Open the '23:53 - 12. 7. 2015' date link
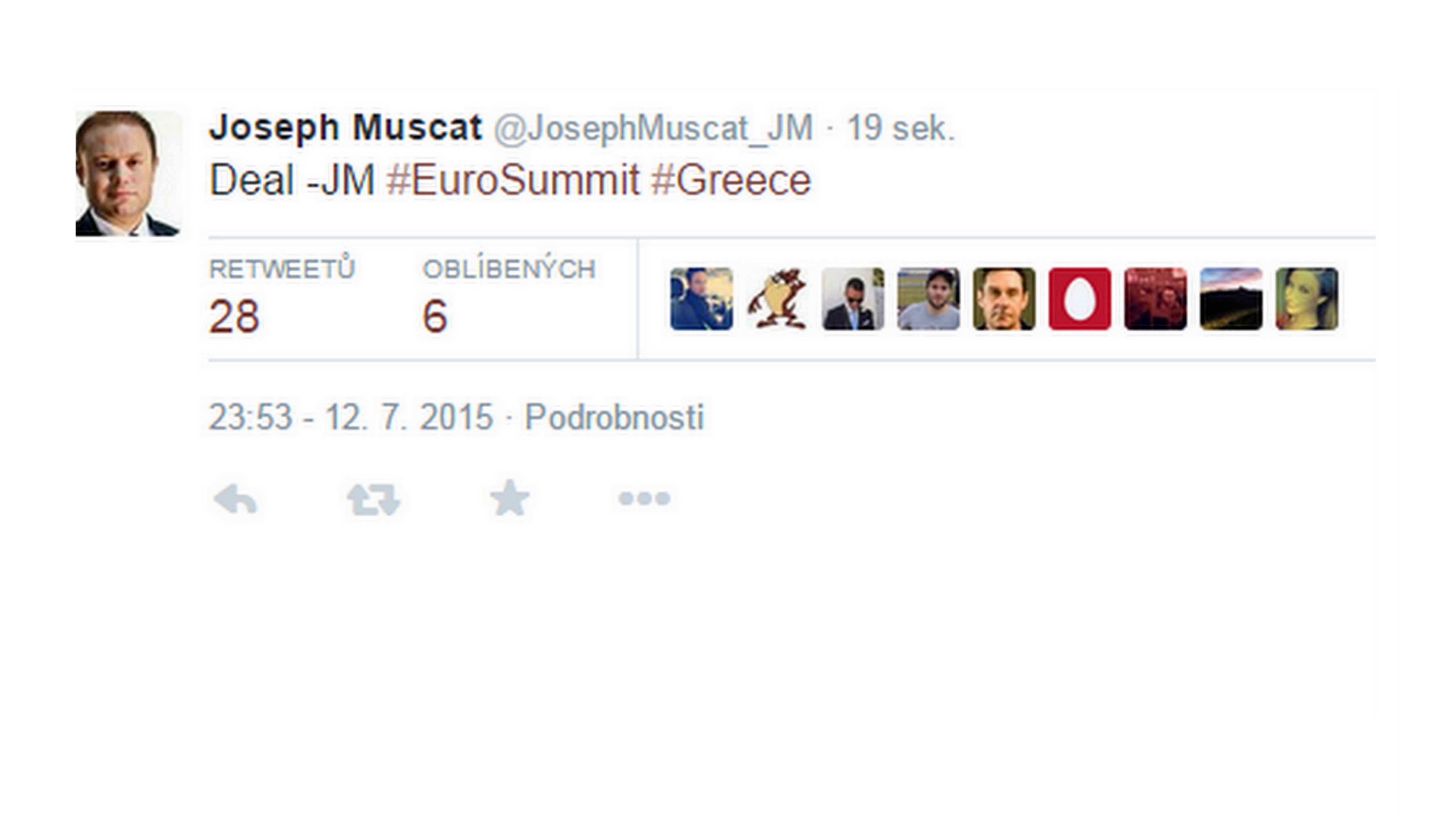This screenshot has height=819, width=1456. [x=351, y=417]
